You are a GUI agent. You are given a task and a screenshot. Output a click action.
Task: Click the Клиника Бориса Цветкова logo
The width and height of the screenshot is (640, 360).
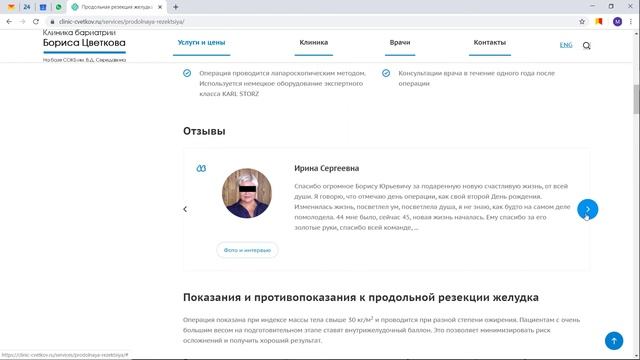(84, 46)
